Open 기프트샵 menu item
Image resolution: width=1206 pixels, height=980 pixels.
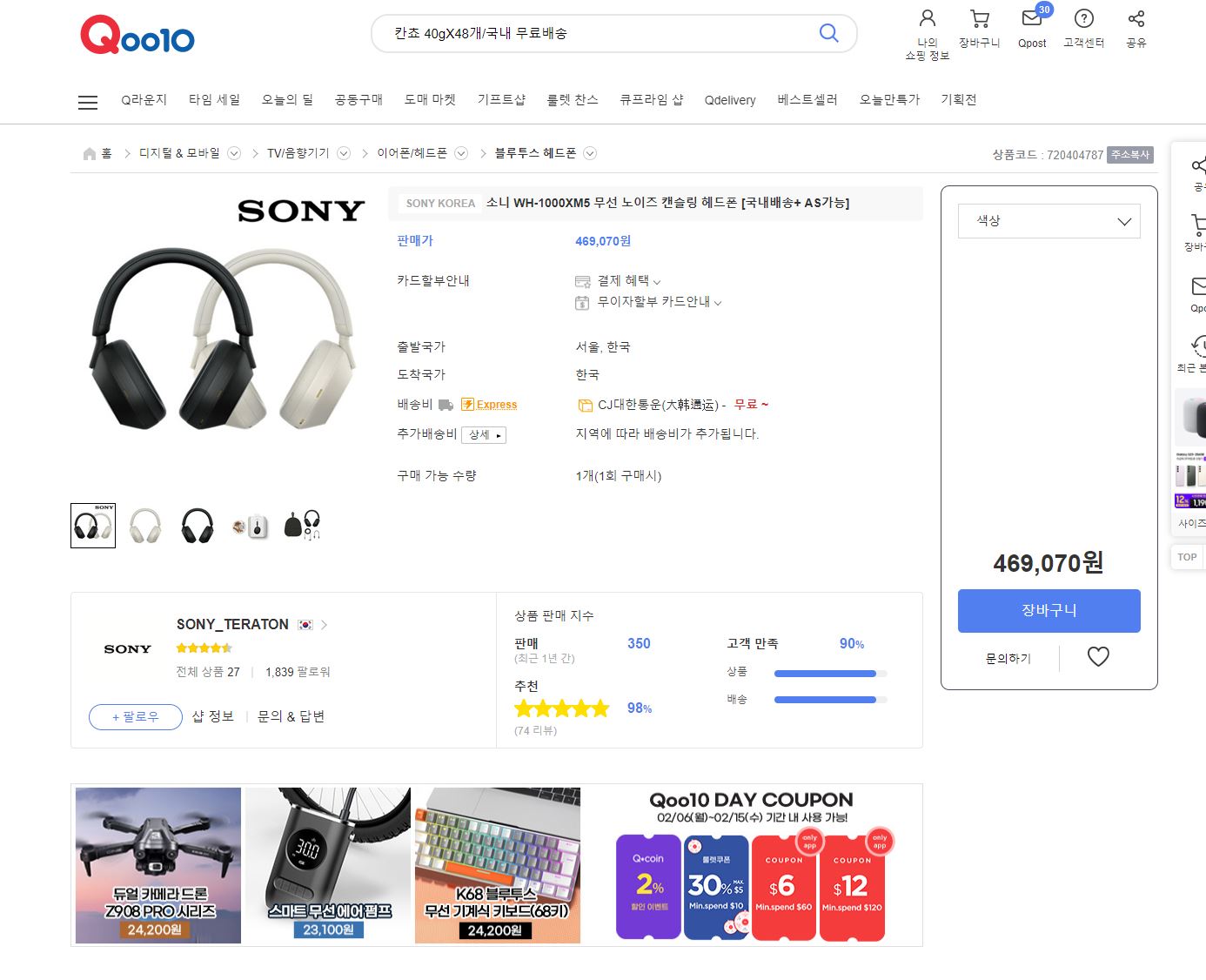pyautogui.click(x=501, y=100)
